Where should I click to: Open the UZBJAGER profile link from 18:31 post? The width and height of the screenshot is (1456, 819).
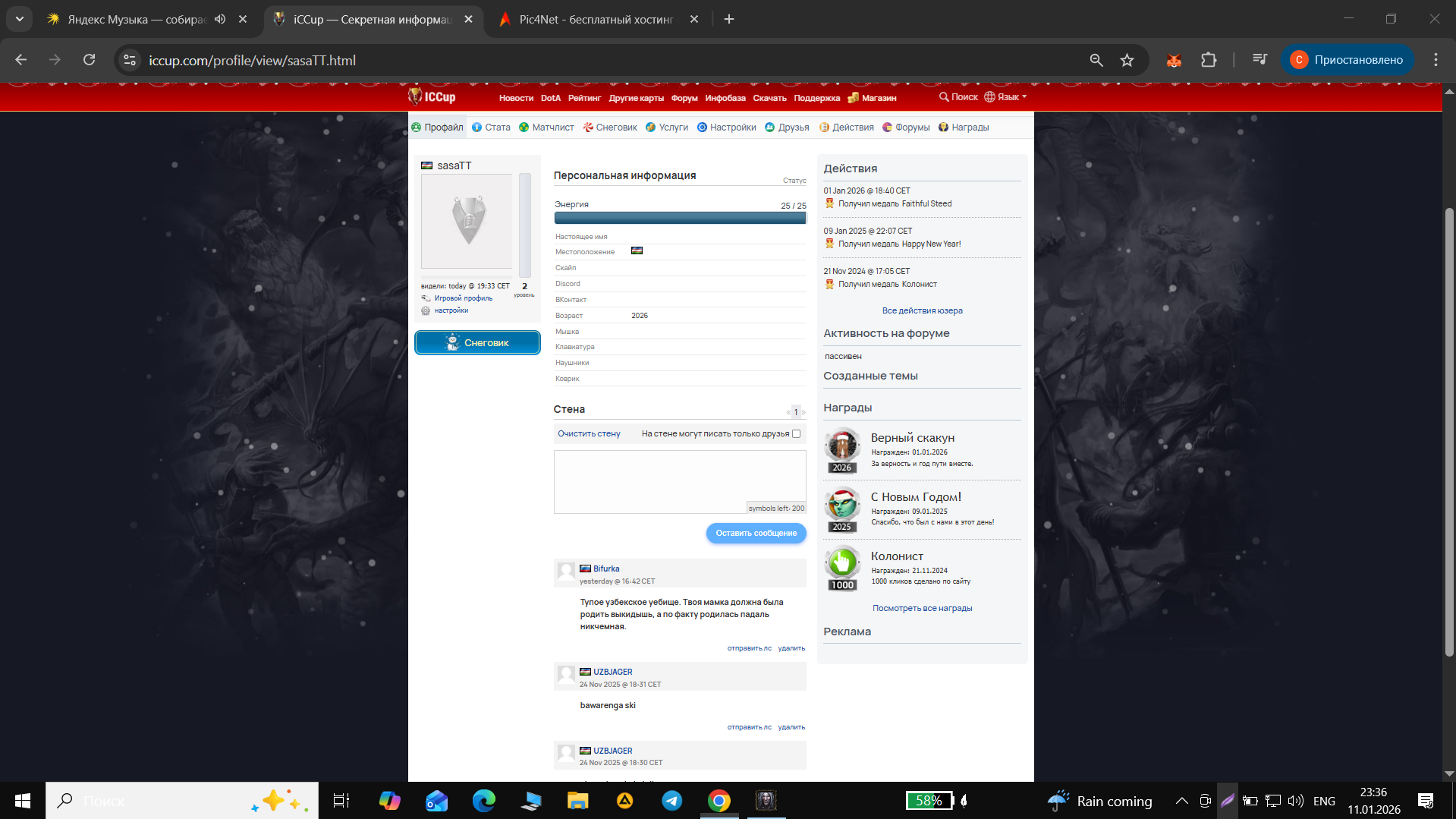(612, 672)
